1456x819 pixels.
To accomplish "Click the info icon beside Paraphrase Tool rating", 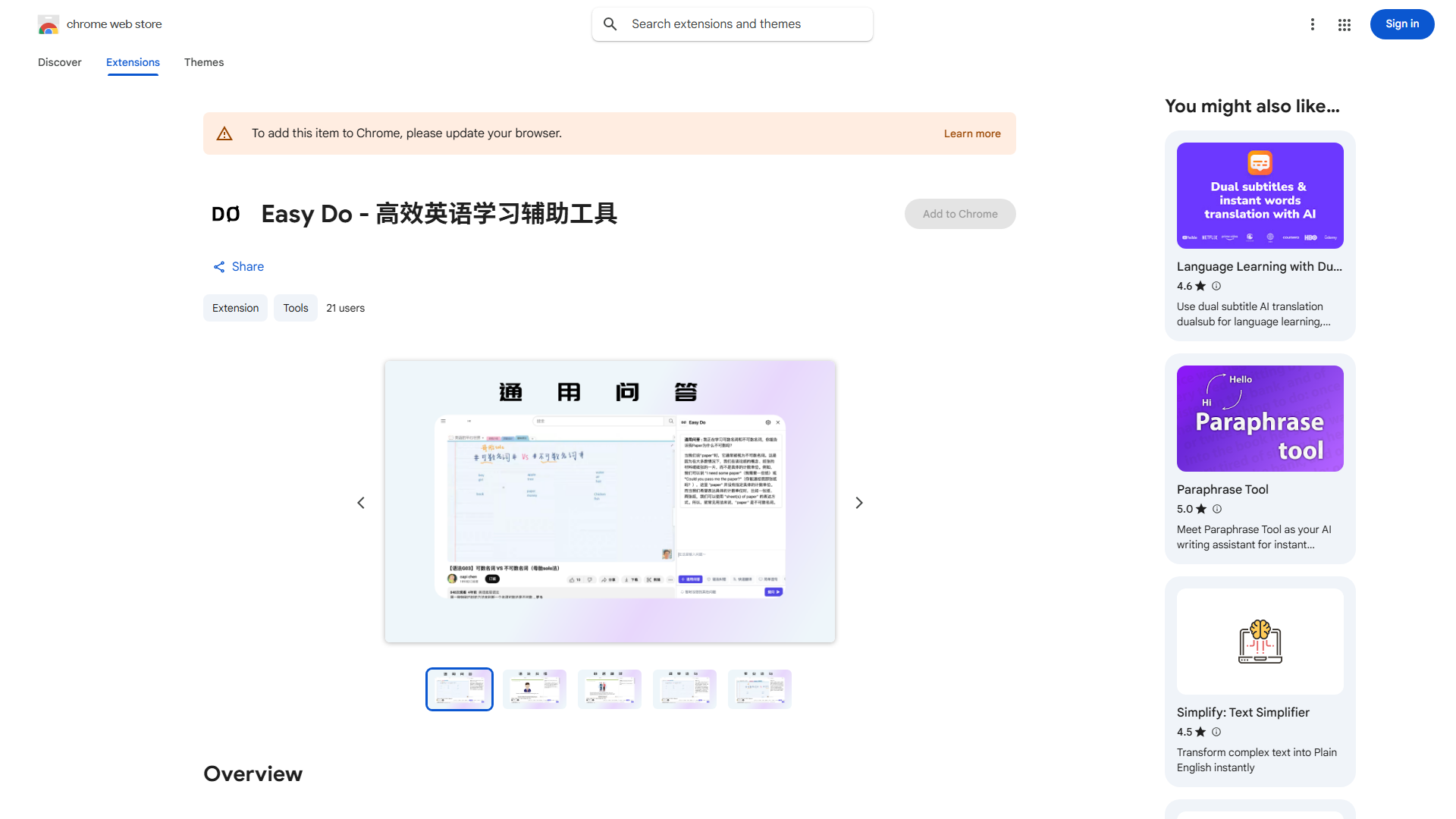I will point(1216,509).
